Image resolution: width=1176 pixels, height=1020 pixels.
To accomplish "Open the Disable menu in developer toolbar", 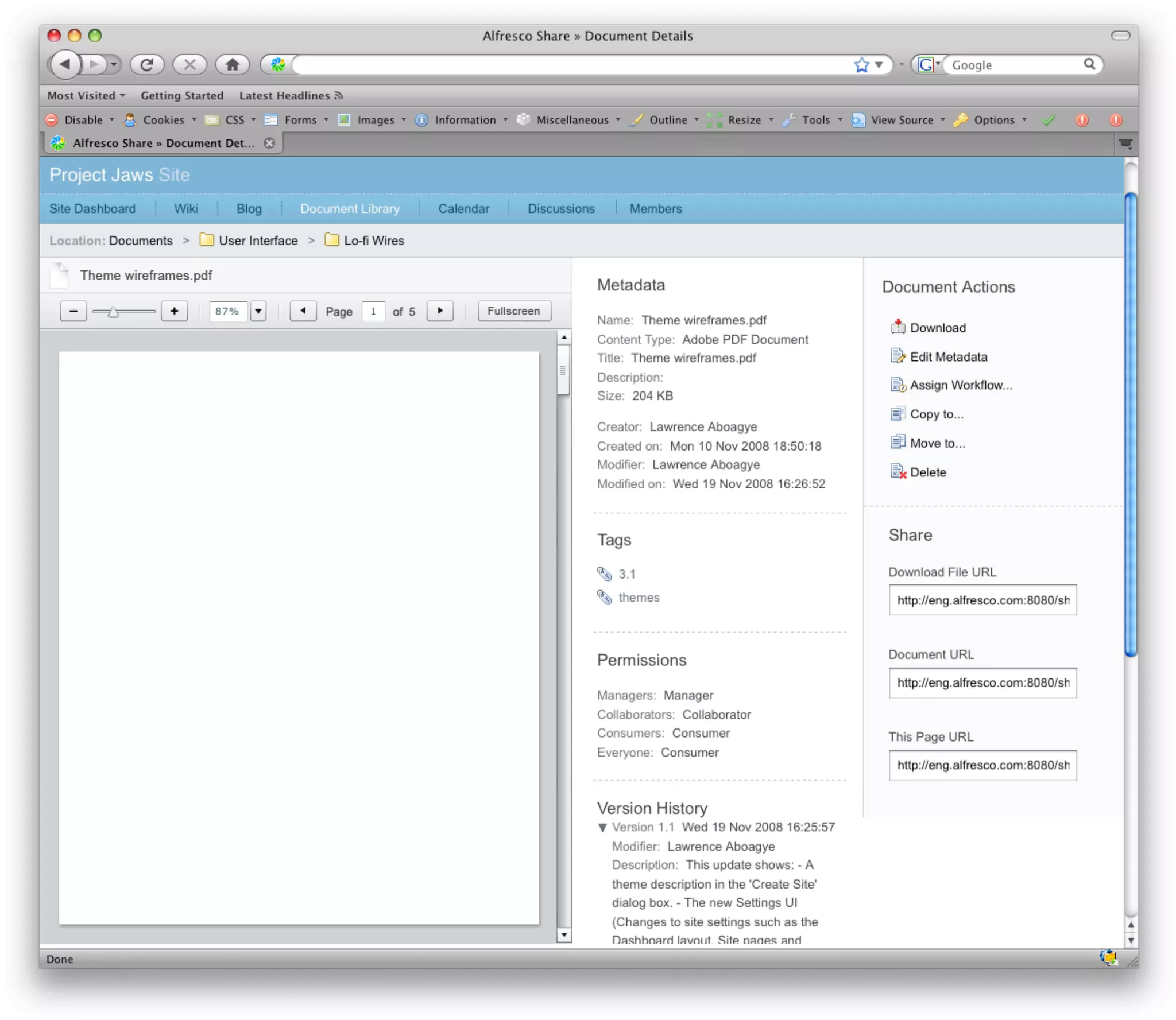I will [x=83, y=119].
